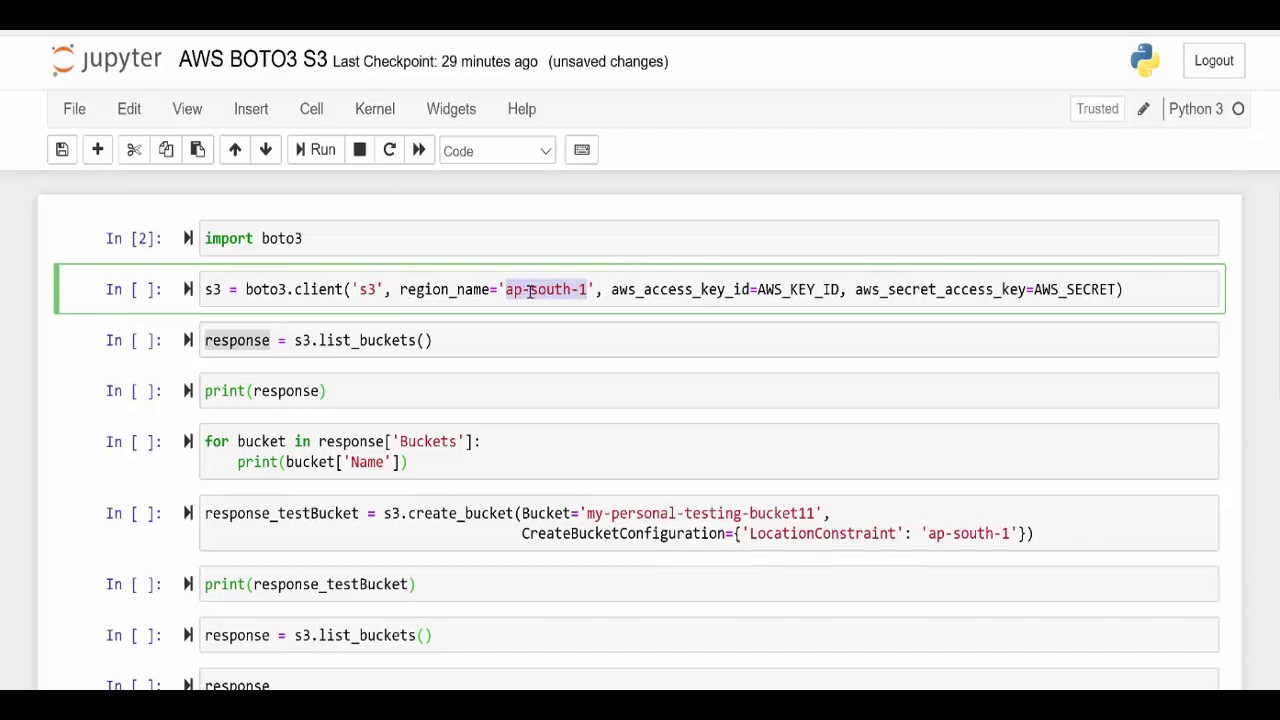The image size is (1280, 720).
Task: Restart the kernel icon
Action: (x=390, y=150)
